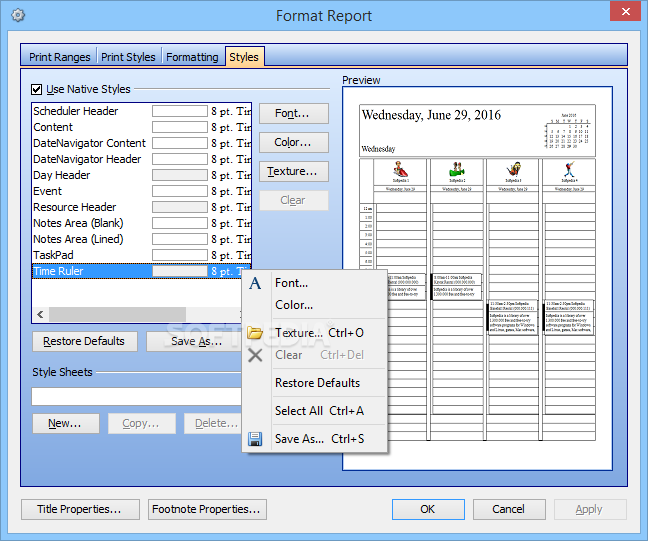The image size is (648, 541).
Task: Click the Font... button
Action: click(294, 113)
